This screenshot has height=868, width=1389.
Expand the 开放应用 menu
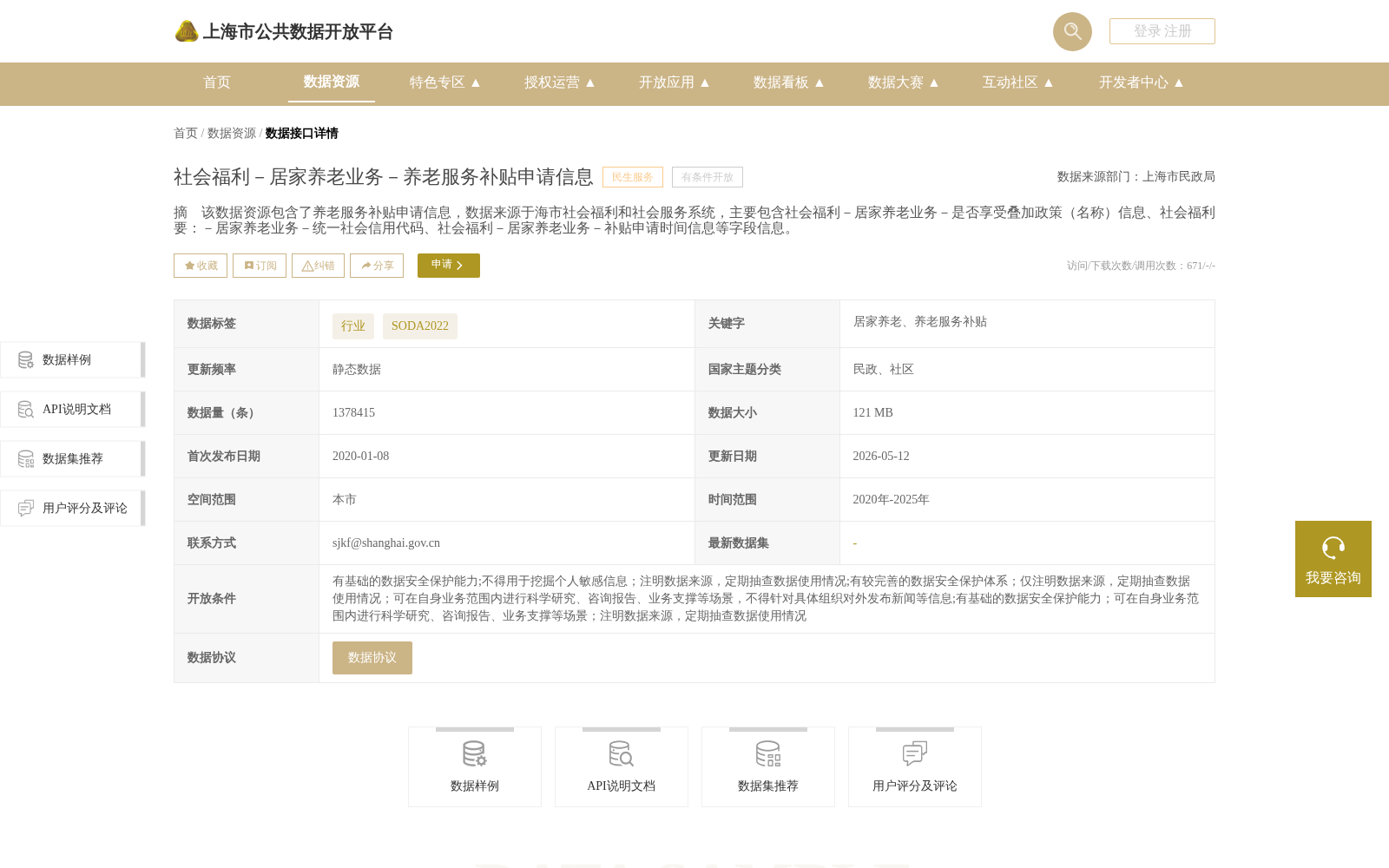674,82
